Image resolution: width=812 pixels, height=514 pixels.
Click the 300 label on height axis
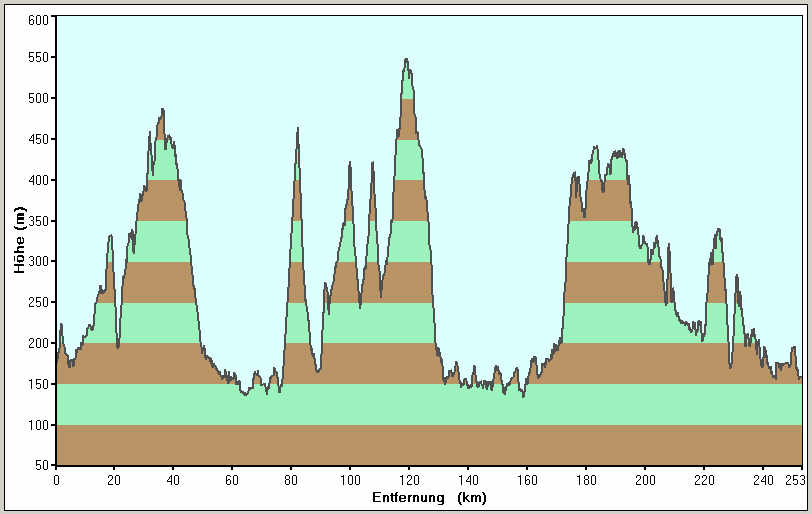click(38, 262)
